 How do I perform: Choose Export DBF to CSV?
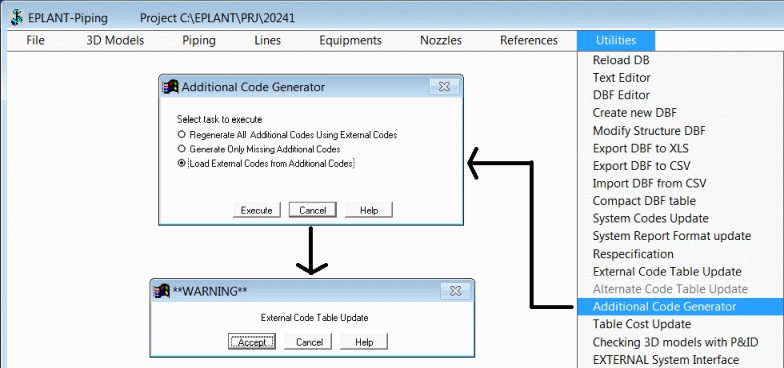coord(642,166)
